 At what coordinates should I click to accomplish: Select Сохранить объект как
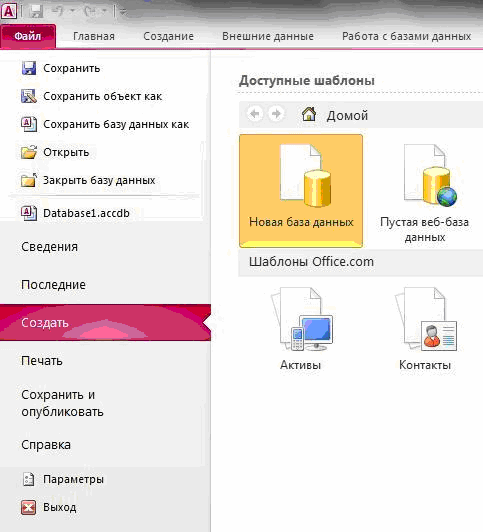pos(102,96)
